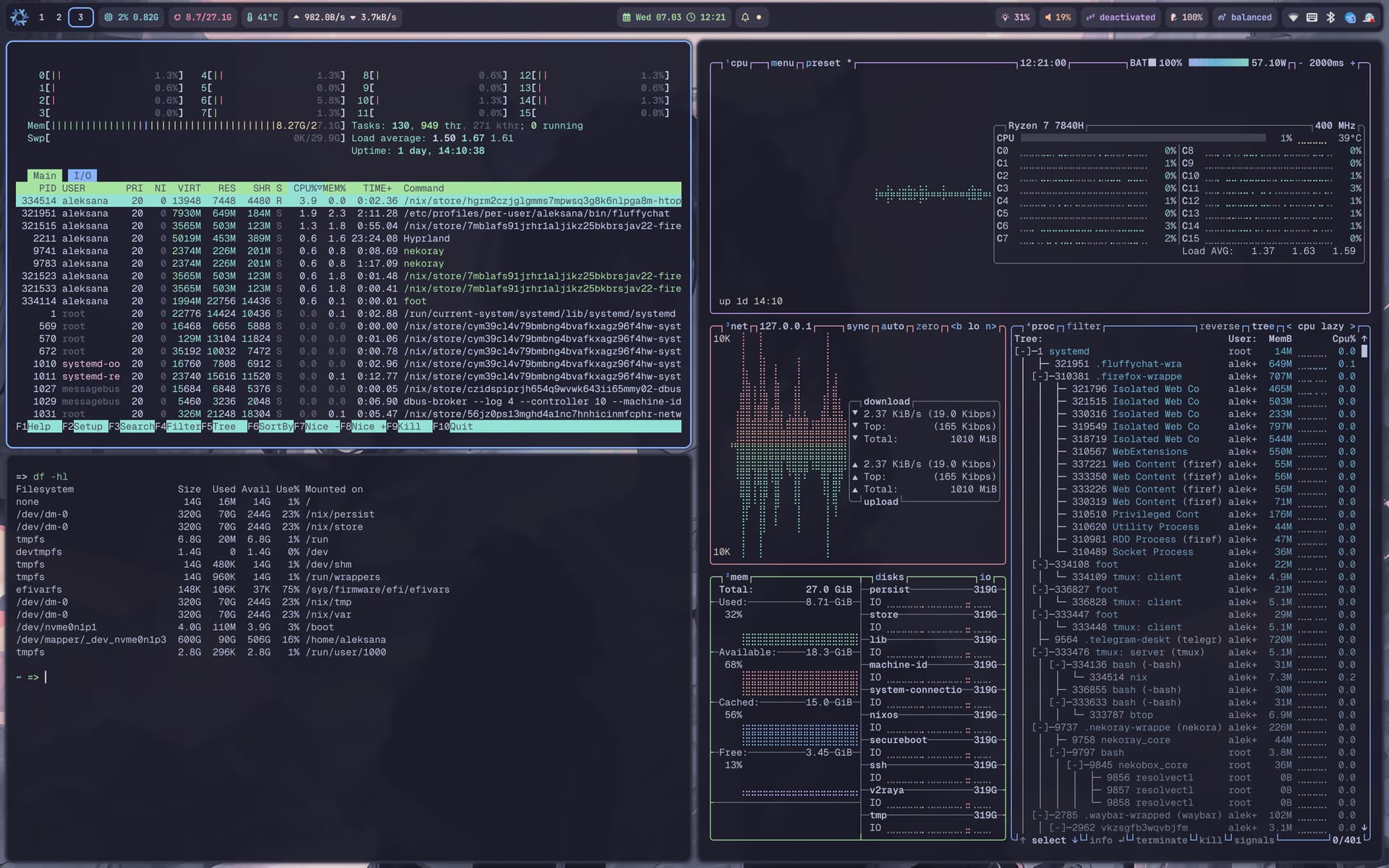
Task: Toggle reverse sorting in btop proc
Action: [1219, 326]
